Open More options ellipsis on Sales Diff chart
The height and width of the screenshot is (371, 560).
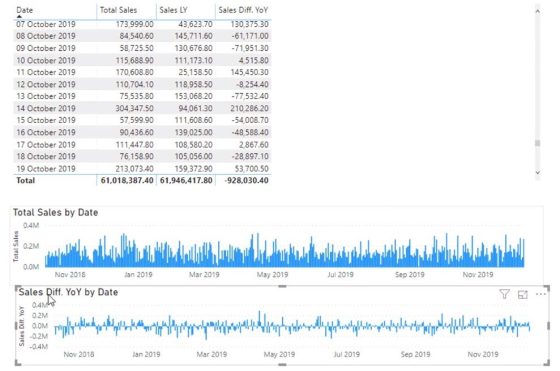click(541, 294)
